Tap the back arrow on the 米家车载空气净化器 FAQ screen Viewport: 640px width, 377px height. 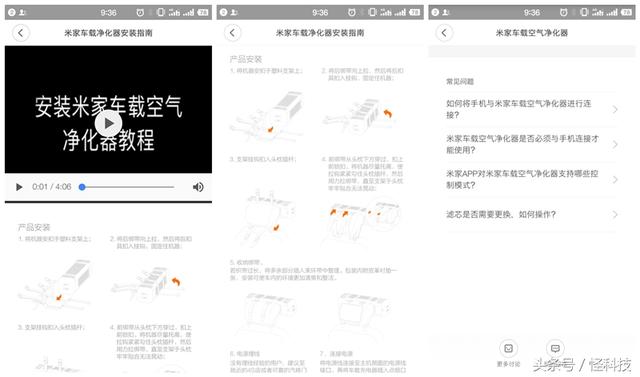click(x=444, y=33)
